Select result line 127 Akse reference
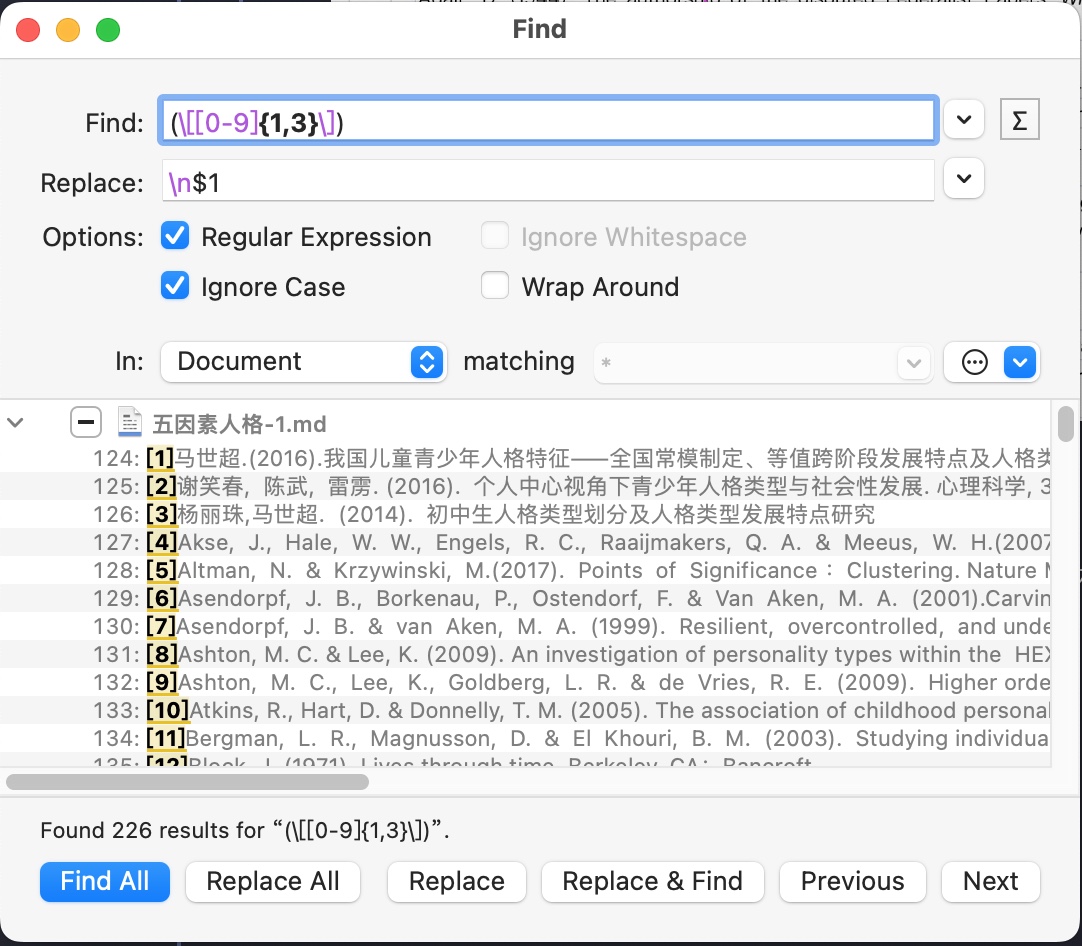 tap(600, 543)
